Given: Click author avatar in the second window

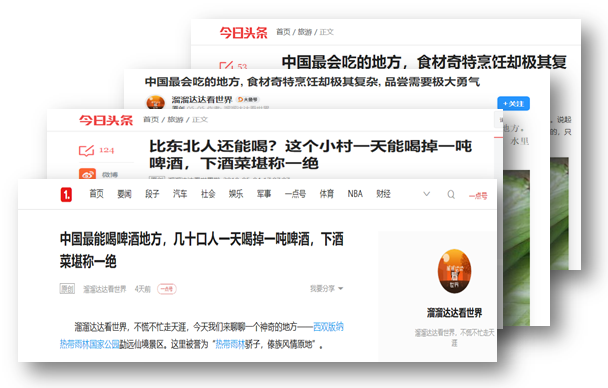Looking at the screenshot, I should coord(155,102).
